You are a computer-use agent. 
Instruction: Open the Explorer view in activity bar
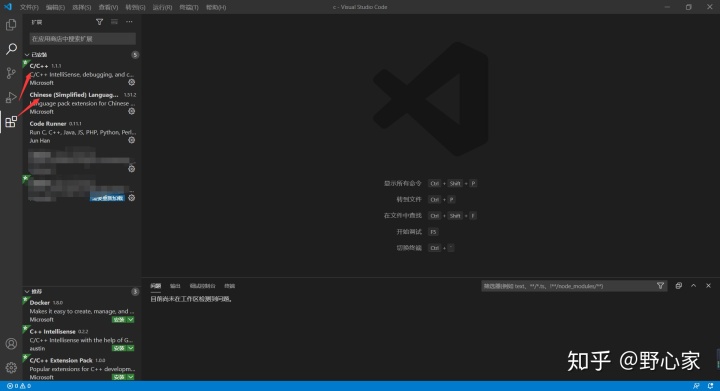(x=11, y=24)
